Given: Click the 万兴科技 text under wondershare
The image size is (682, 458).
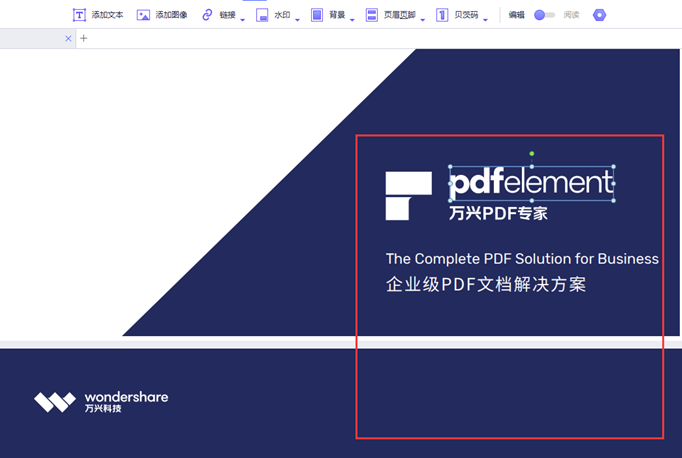Looking at the screenshot, I should (103, 408).
